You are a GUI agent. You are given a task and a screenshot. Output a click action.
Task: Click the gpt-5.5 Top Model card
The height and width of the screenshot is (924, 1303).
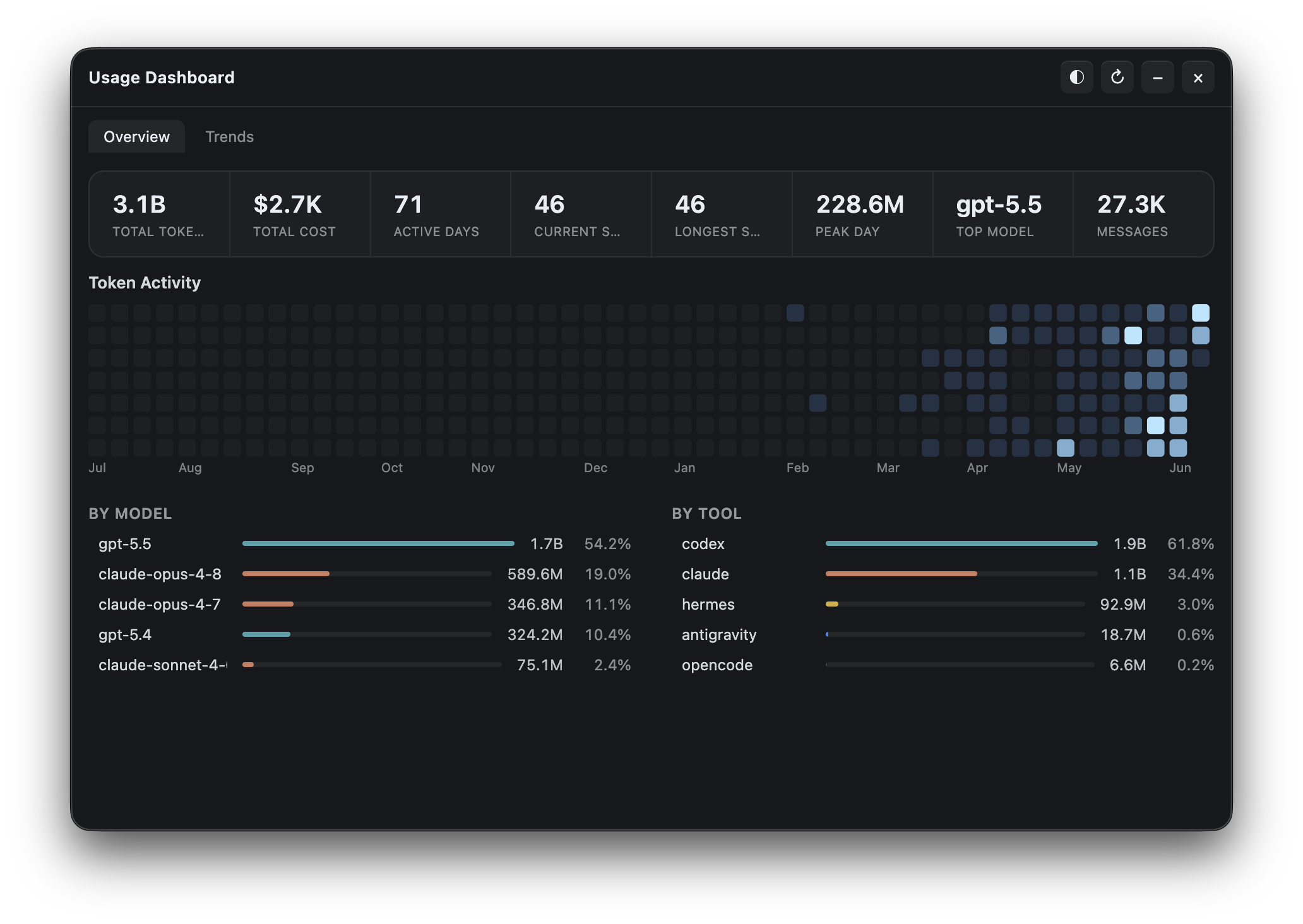[x=1003, y=214]
